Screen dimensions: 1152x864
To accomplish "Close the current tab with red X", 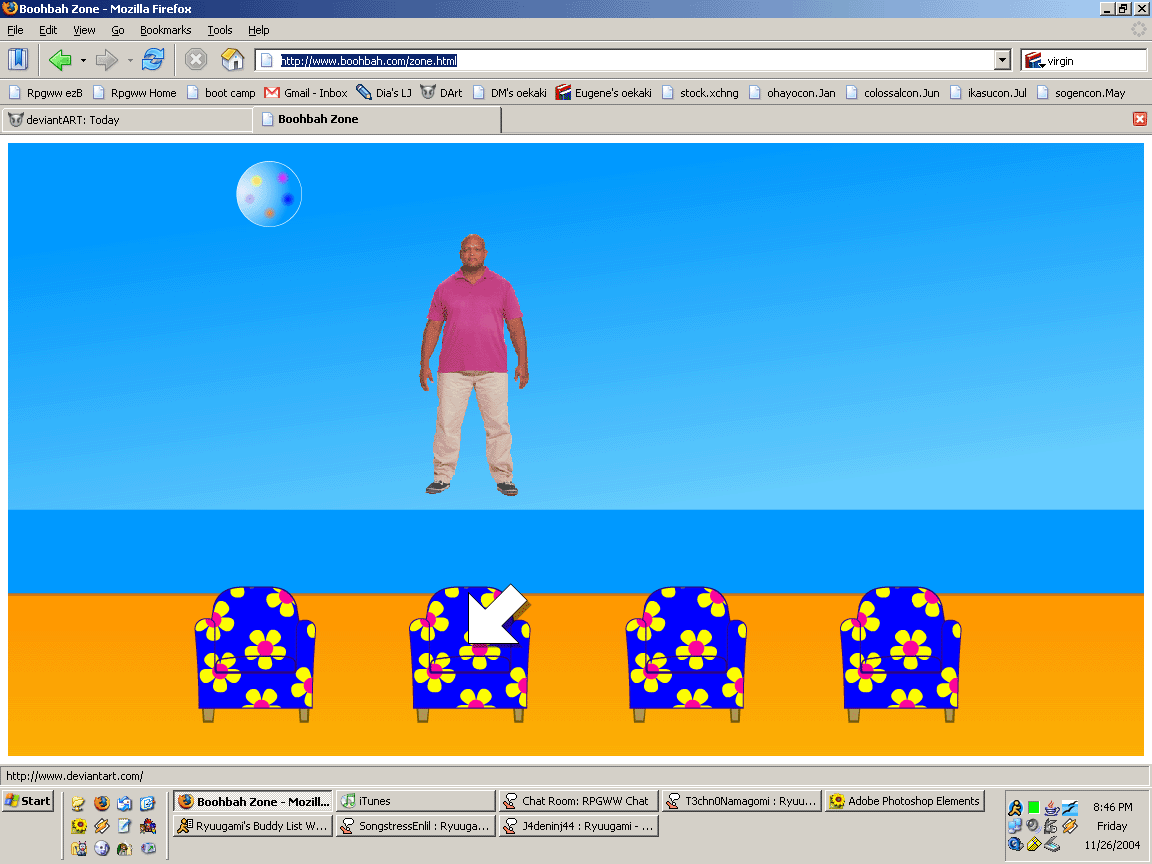I will [1140, 119].
